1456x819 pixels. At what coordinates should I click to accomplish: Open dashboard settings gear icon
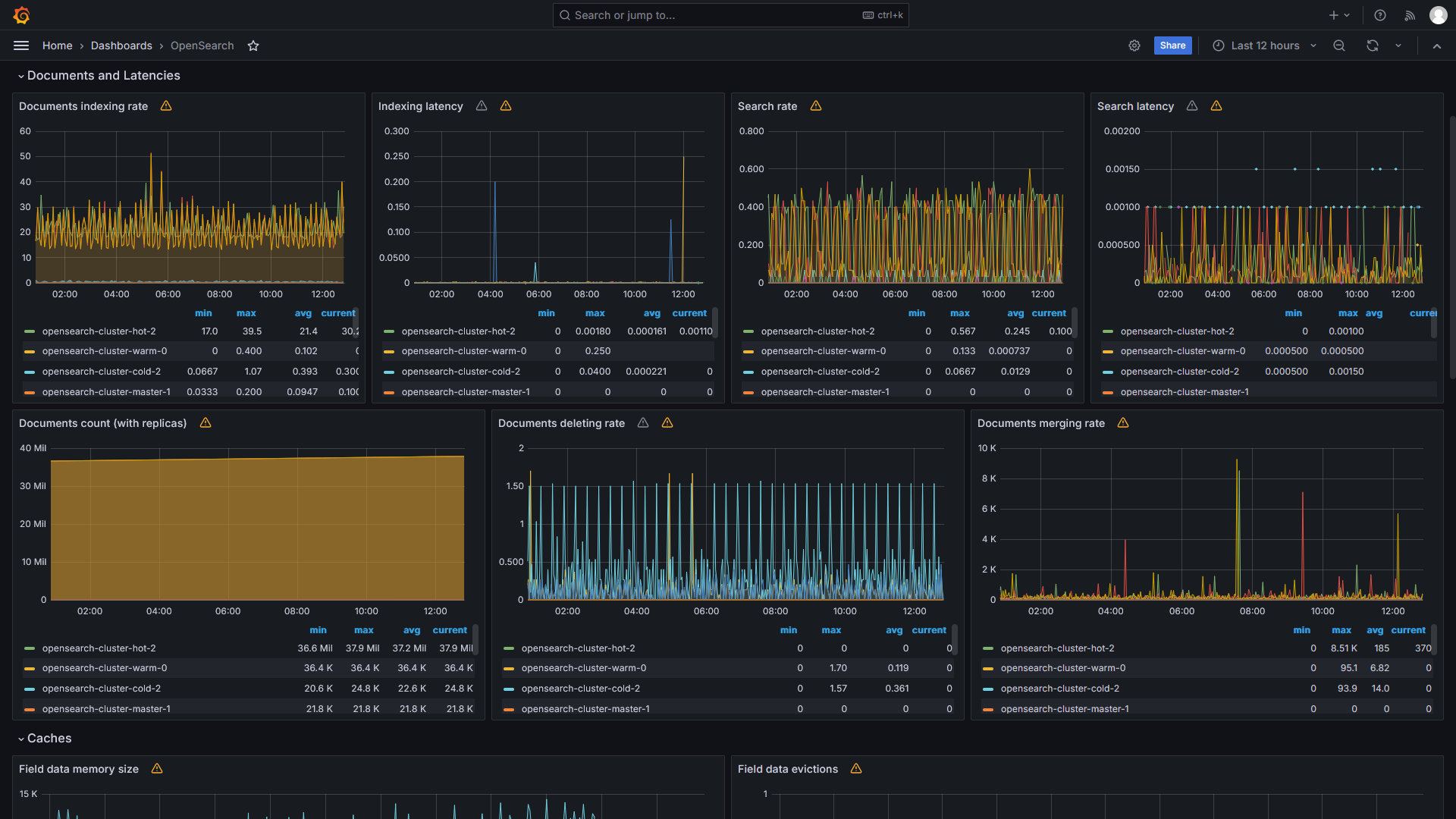click(1134, 45)
